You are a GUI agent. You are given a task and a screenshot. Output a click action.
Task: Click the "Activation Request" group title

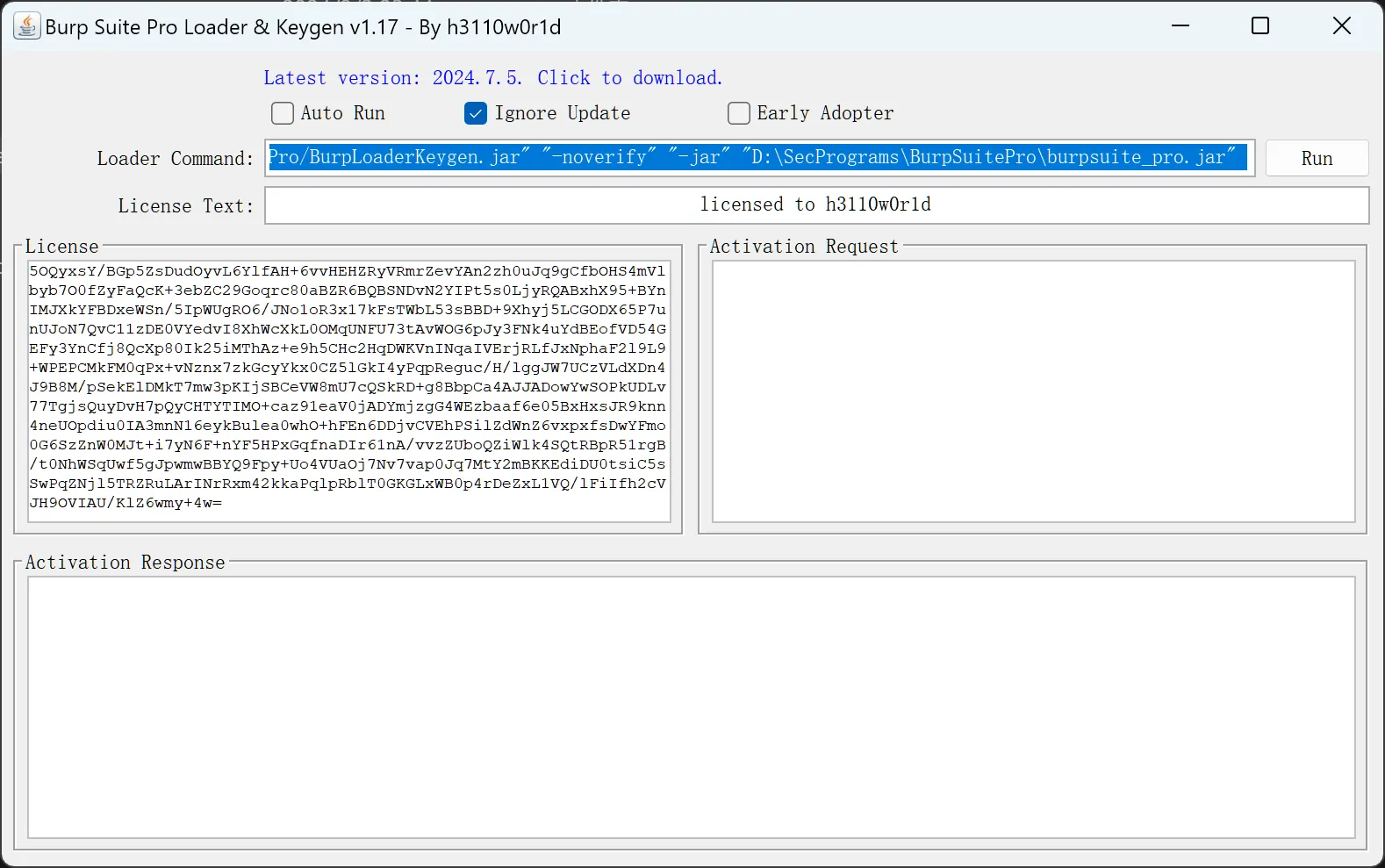pos(804,247)
